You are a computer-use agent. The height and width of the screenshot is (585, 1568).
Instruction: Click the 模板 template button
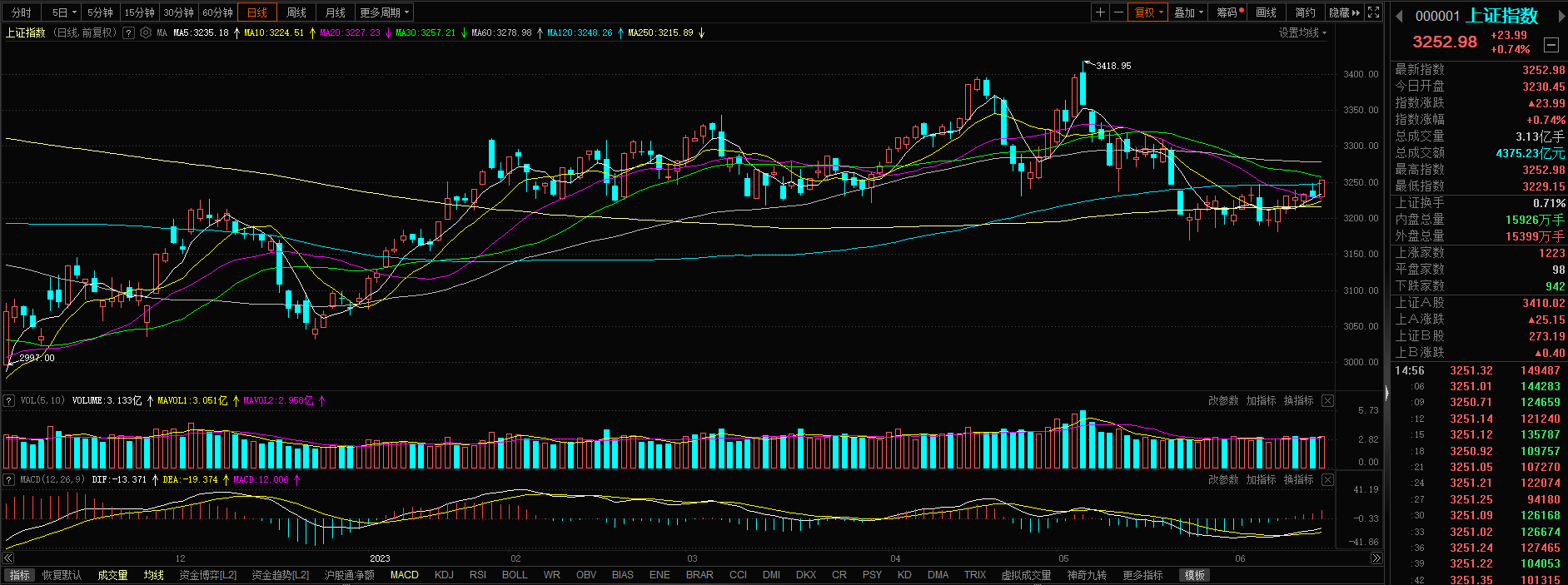(1195, 575)
